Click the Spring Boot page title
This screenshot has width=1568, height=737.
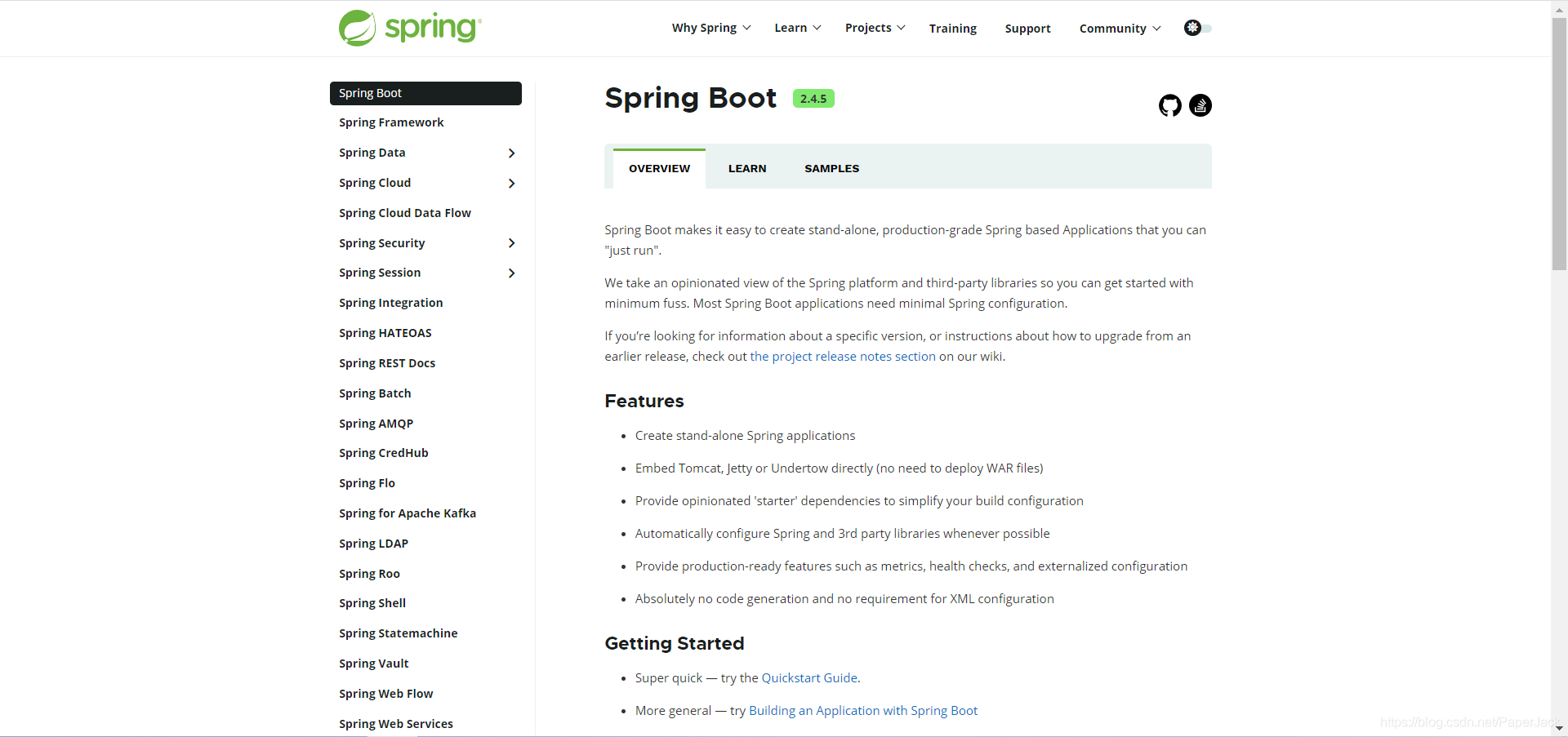pos(691,98)
